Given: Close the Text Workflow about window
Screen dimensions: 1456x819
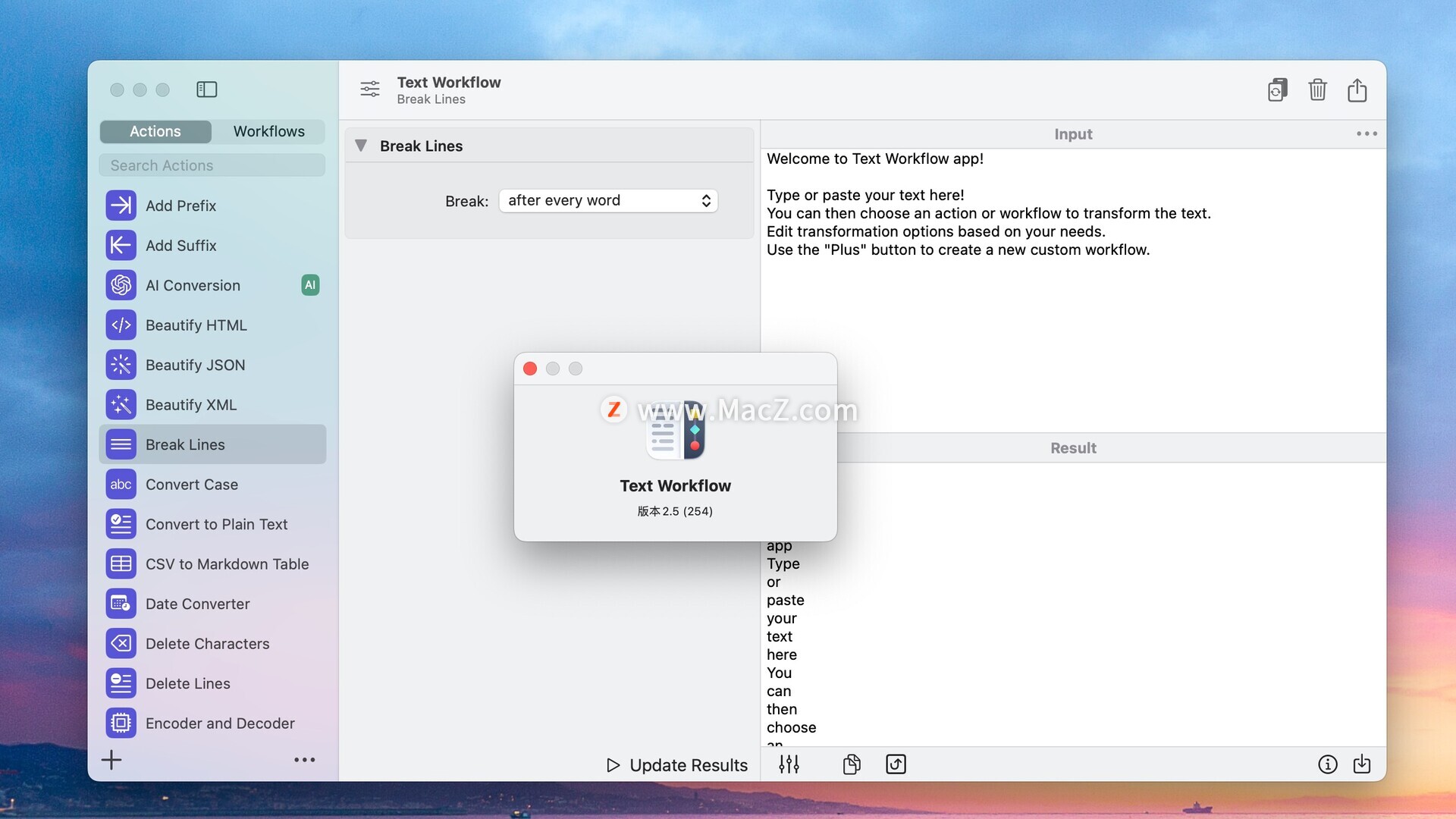Looking at the screenshot, I should [530, 369].
